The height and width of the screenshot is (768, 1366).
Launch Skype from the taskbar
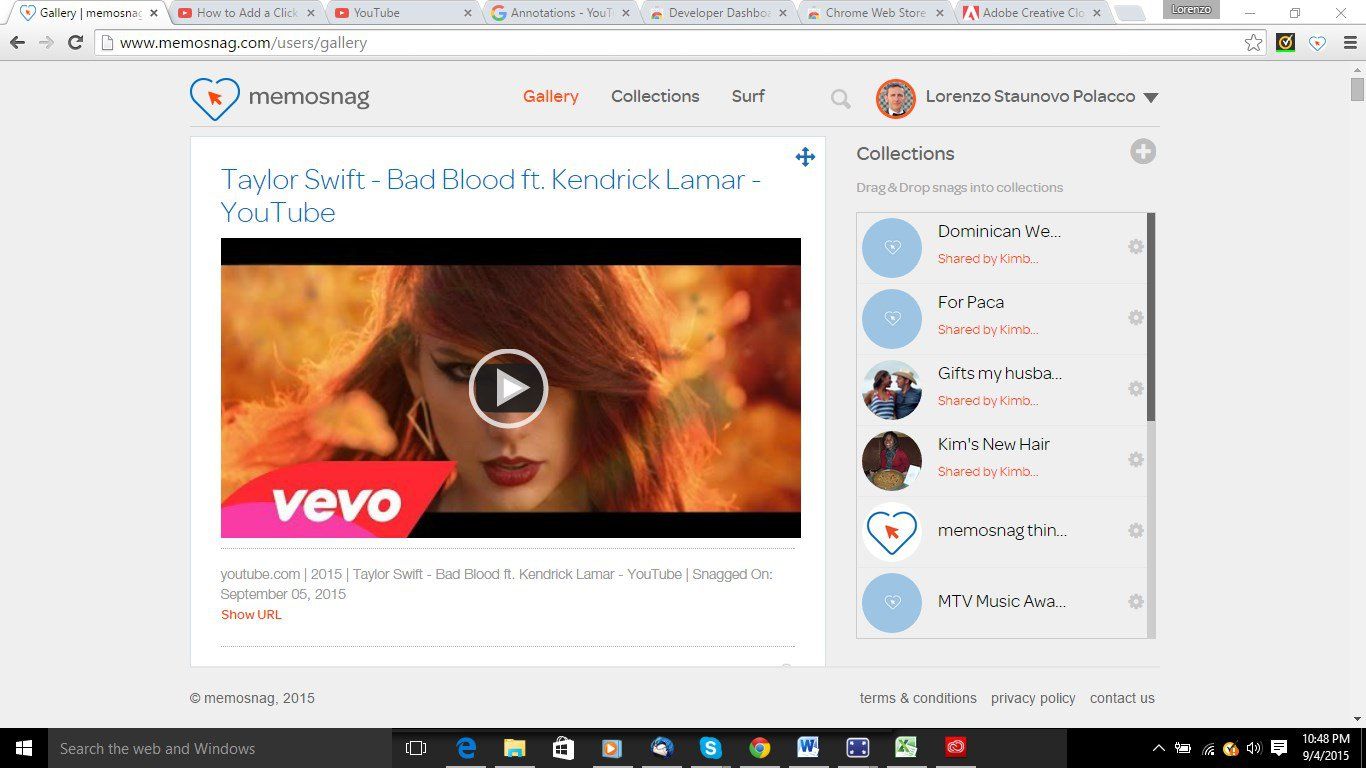tap(711, 748)
